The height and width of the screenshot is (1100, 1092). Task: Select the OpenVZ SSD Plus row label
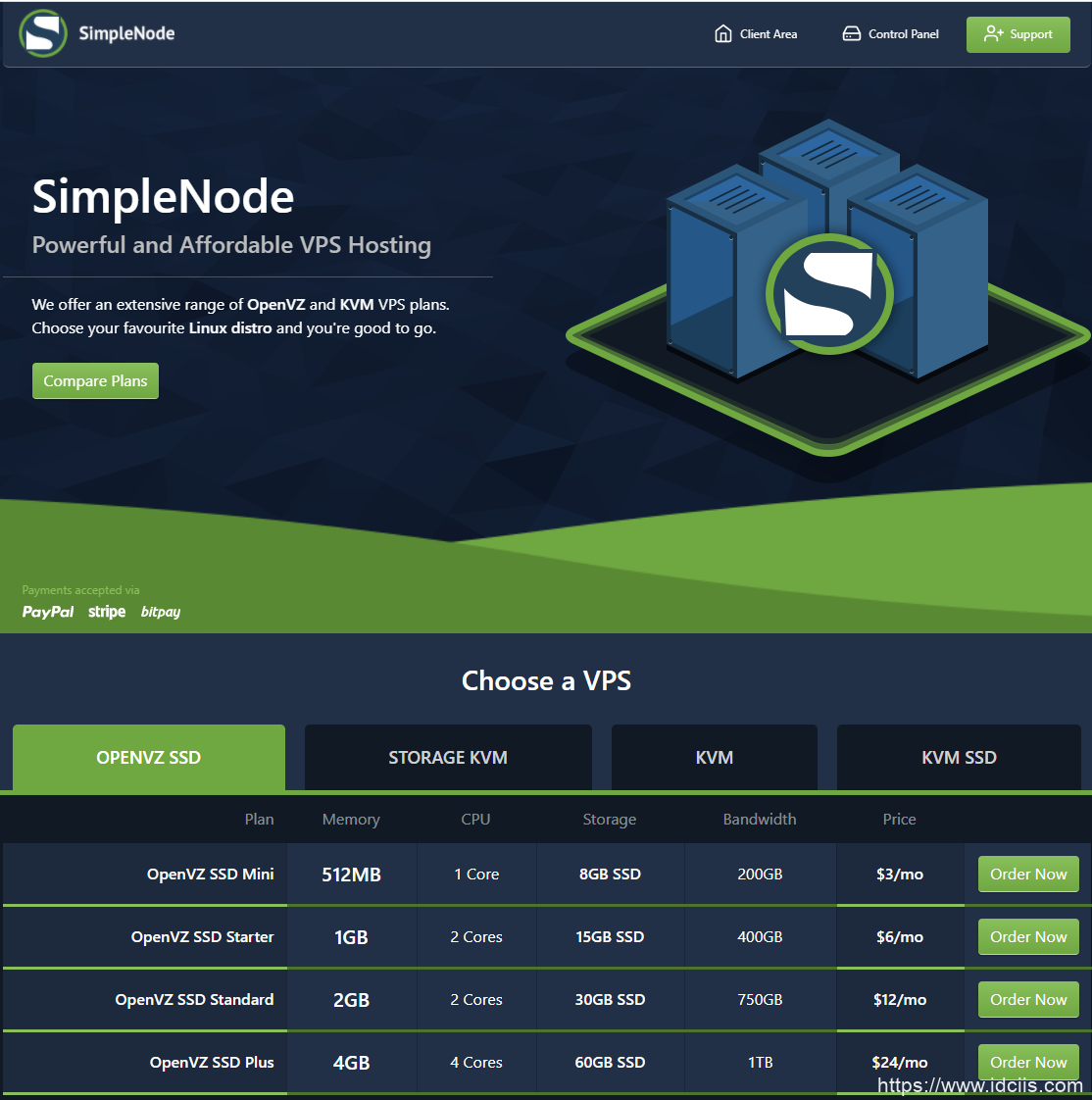tap(212, 1062)
